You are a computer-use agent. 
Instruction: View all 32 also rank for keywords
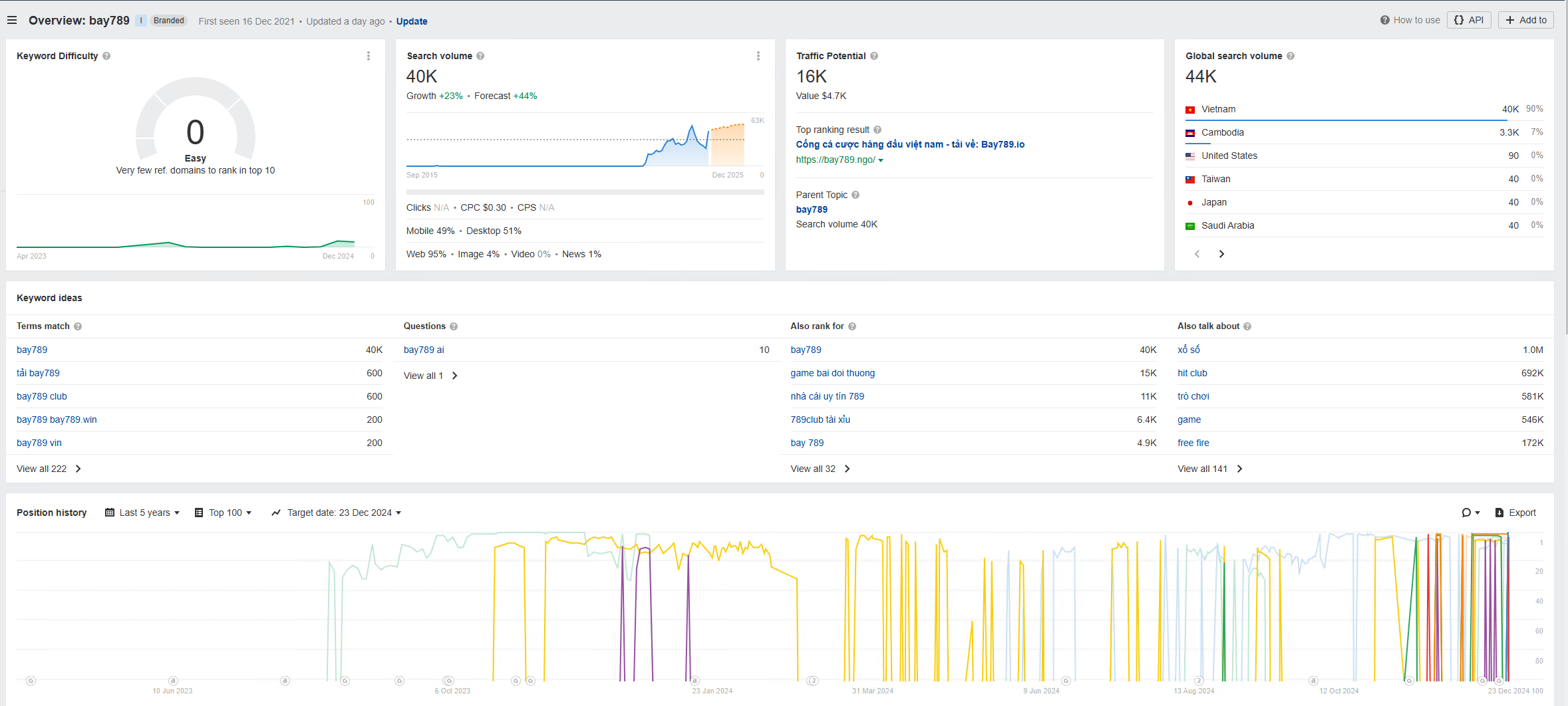pyautogui.click(x=820, y=469)
